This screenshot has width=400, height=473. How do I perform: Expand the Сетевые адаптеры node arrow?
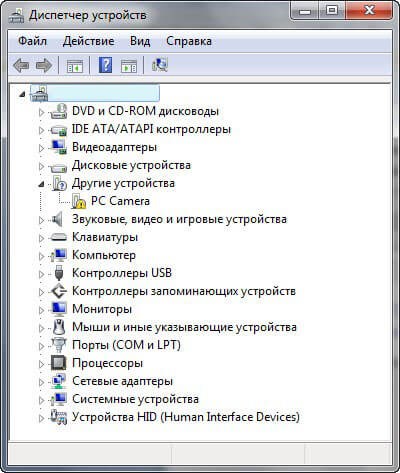41,382
